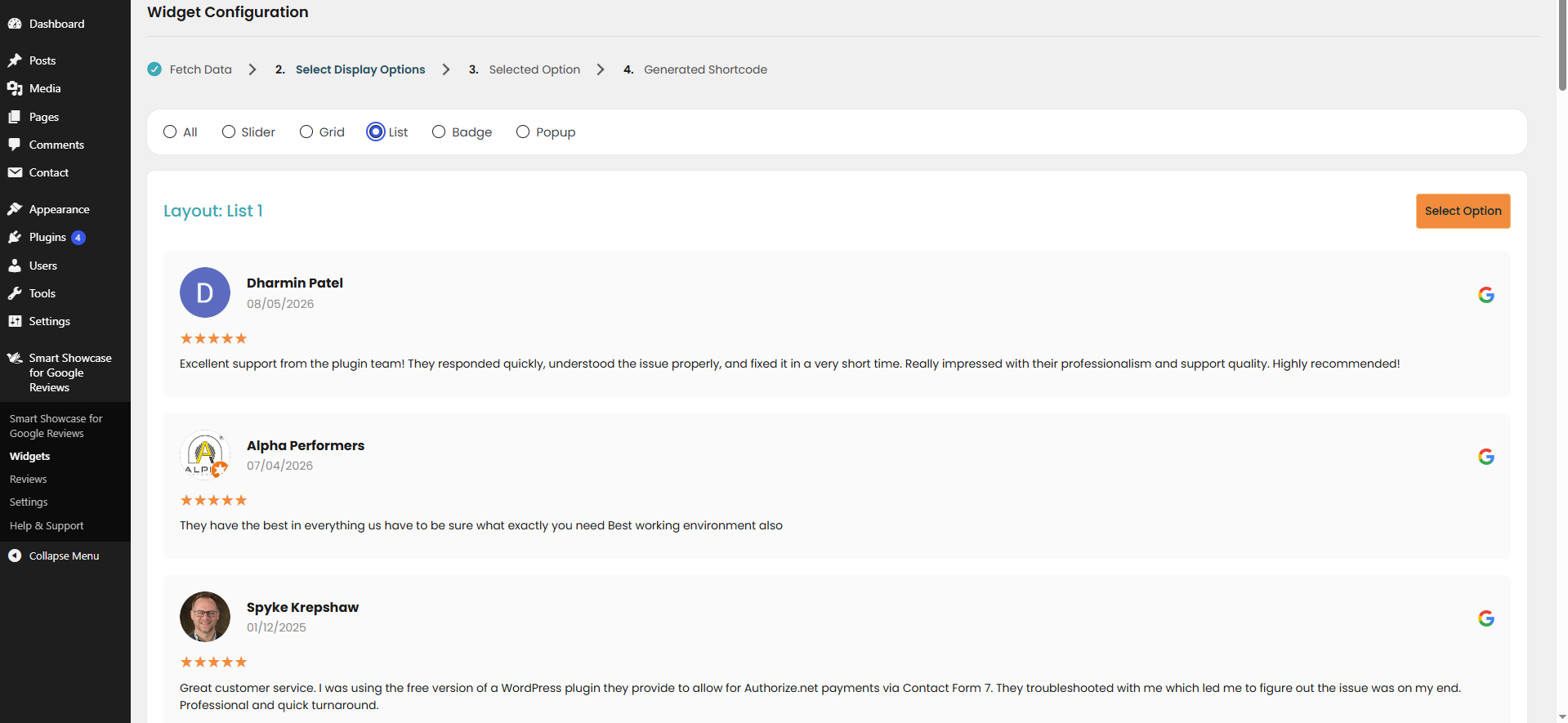Open Widgets submenu item
The width and height of the screenshot is (1568, 723).
tap(30, 456)
